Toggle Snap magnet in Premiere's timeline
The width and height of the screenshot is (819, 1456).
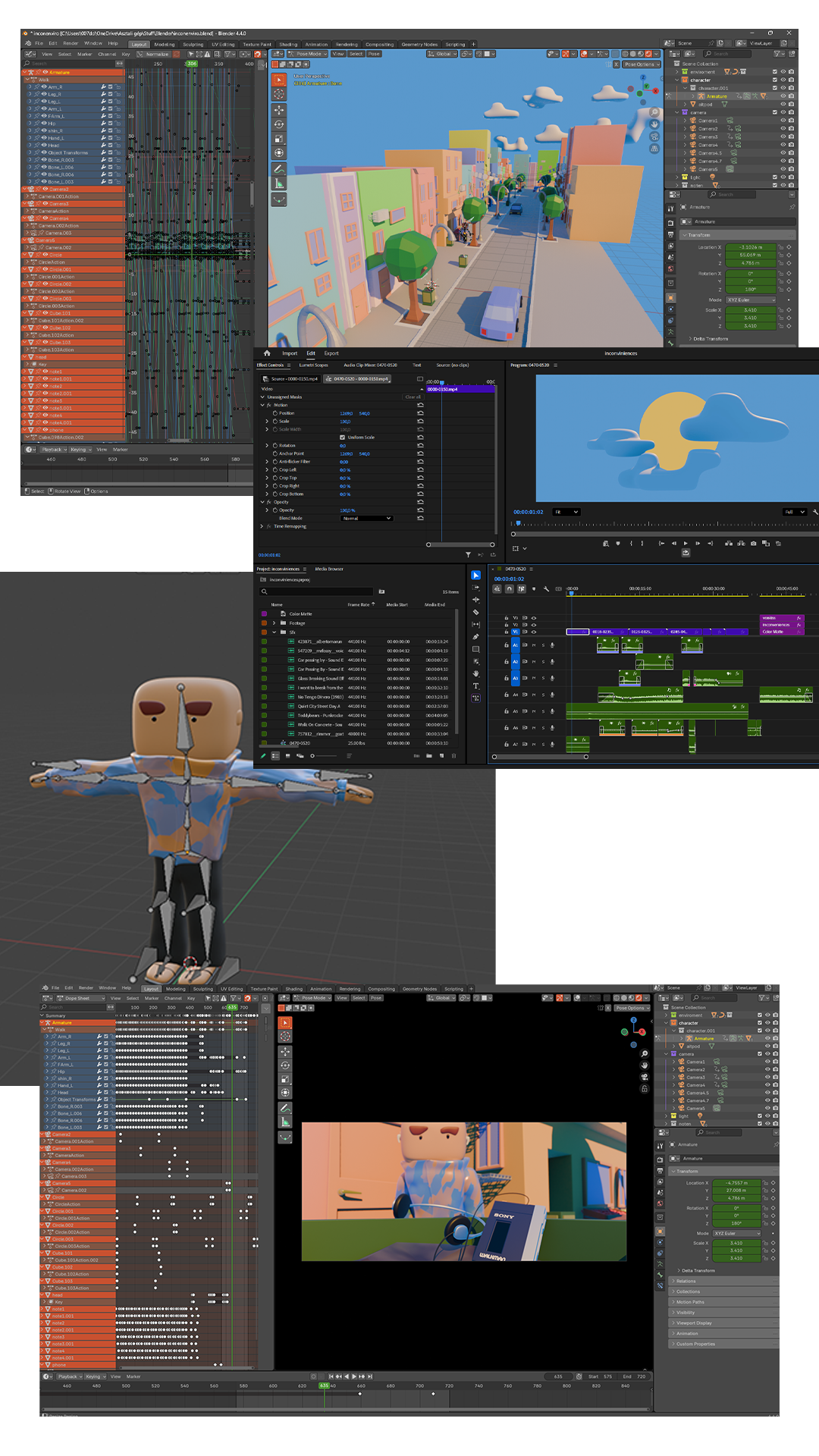click(x=510, y=588)
